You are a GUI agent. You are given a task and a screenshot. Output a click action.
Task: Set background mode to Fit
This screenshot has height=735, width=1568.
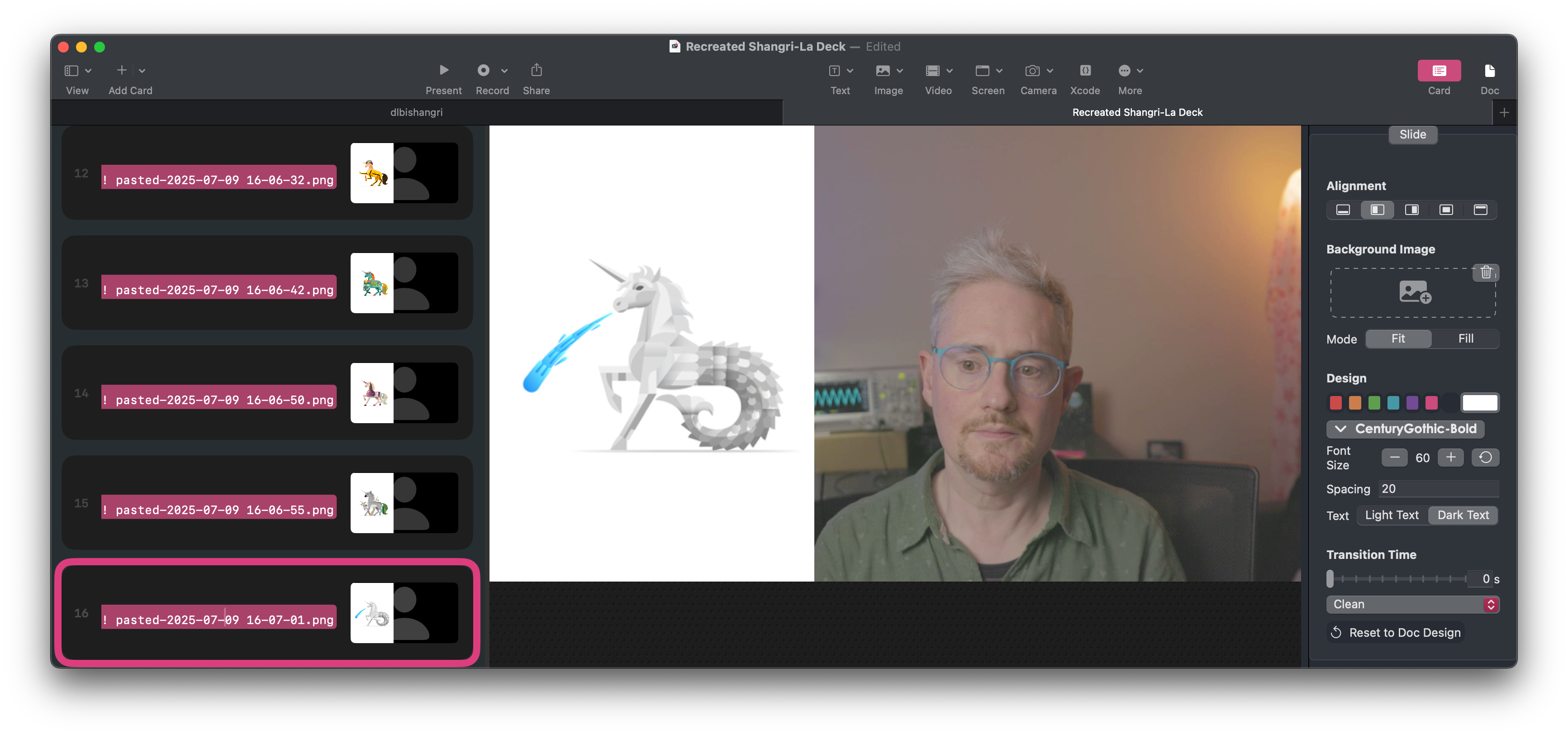[x=1398, y=339]
